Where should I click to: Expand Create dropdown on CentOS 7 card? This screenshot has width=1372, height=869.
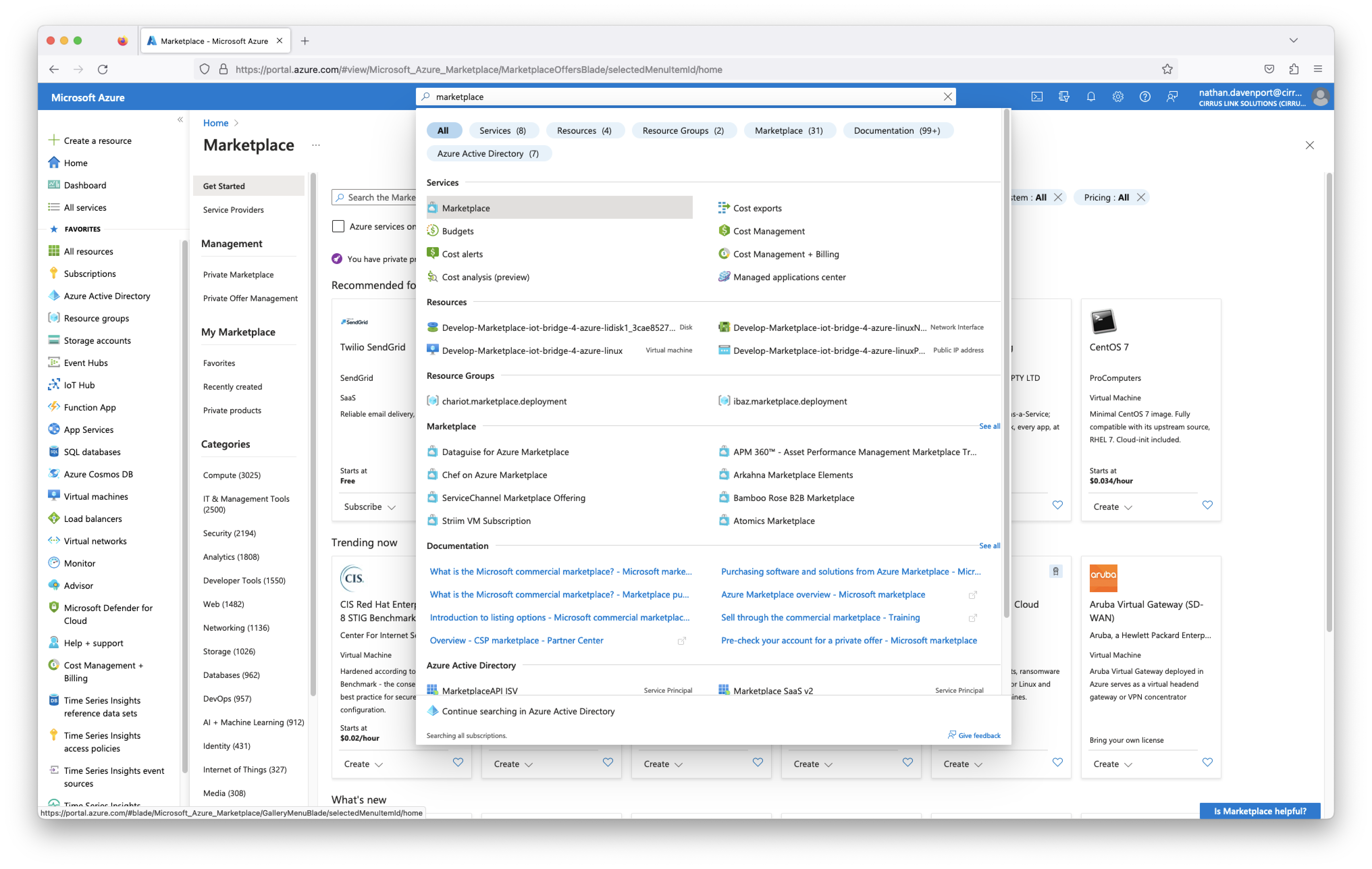[1112, 507]
